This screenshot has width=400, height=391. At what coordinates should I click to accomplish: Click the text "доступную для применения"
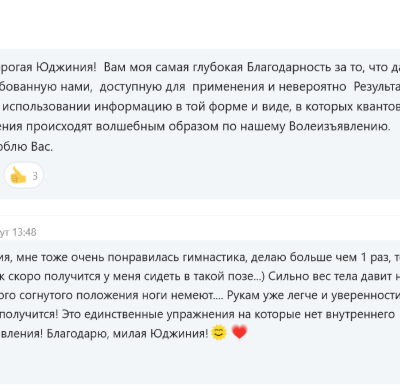click(183, 87)
